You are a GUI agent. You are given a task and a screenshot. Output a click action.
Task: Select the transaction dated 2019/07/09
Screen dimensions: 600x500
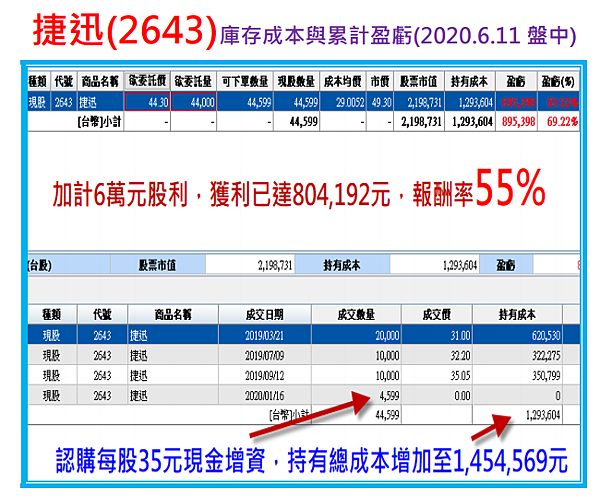click(x=303, y=355)
